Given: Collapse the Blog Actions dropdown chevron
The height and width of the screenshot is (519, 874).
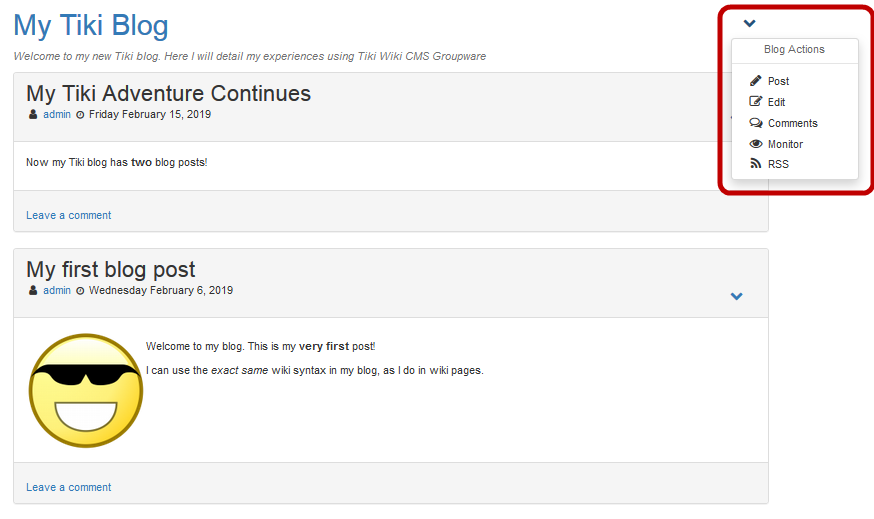Looking at the screenshot, I should tap(750, 23).
